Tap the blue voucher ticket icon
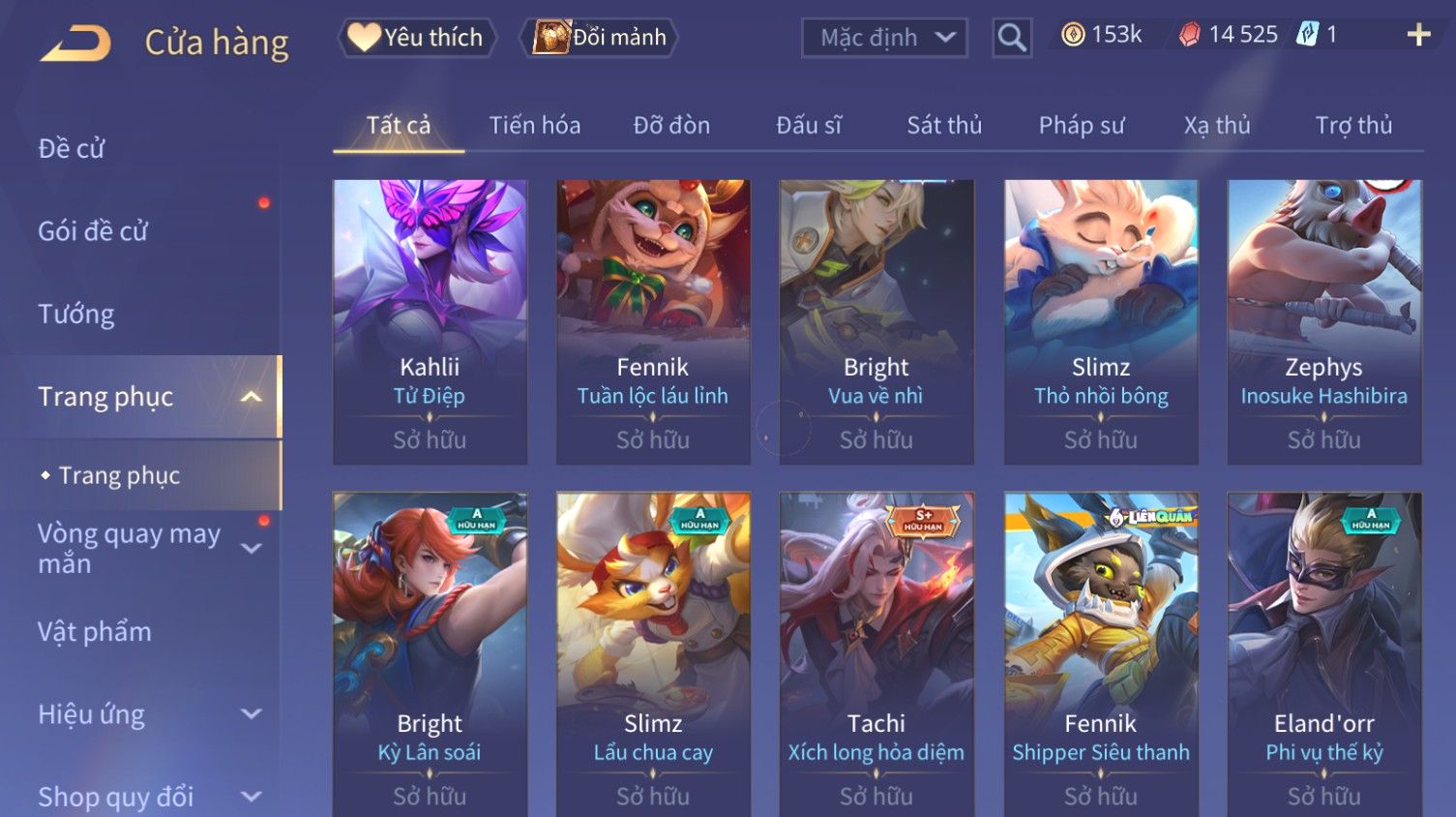Image resolution: width=1456 pixels, height=817 pixels. [x=1307, y=35]
